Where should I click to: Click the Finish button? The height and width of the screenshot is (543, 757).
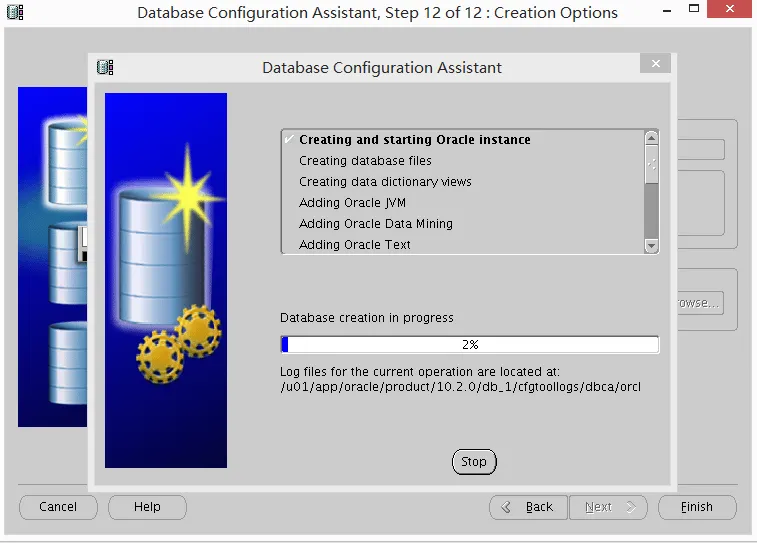pyautogui.click(x=697, y=507)
